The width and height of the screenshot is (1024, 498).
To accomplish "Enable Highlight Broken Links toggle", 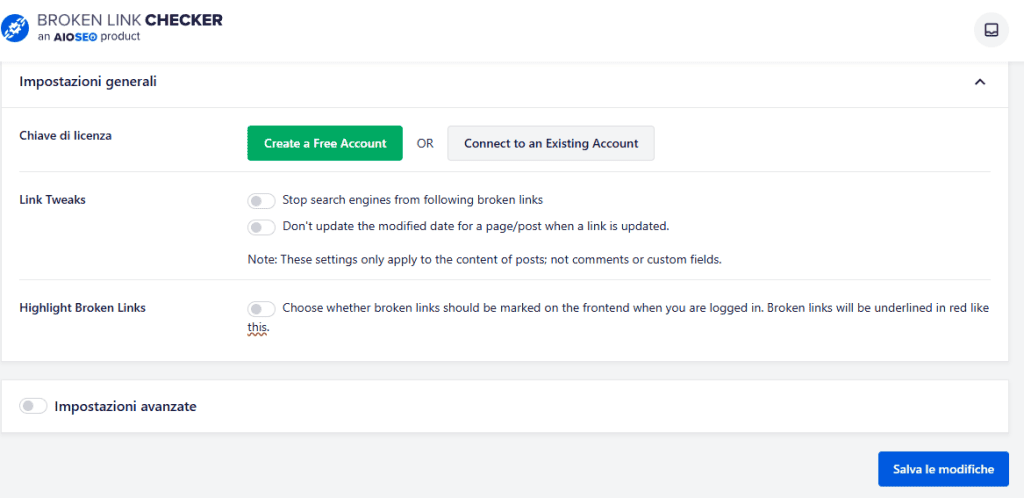I will tap(261, 308).
